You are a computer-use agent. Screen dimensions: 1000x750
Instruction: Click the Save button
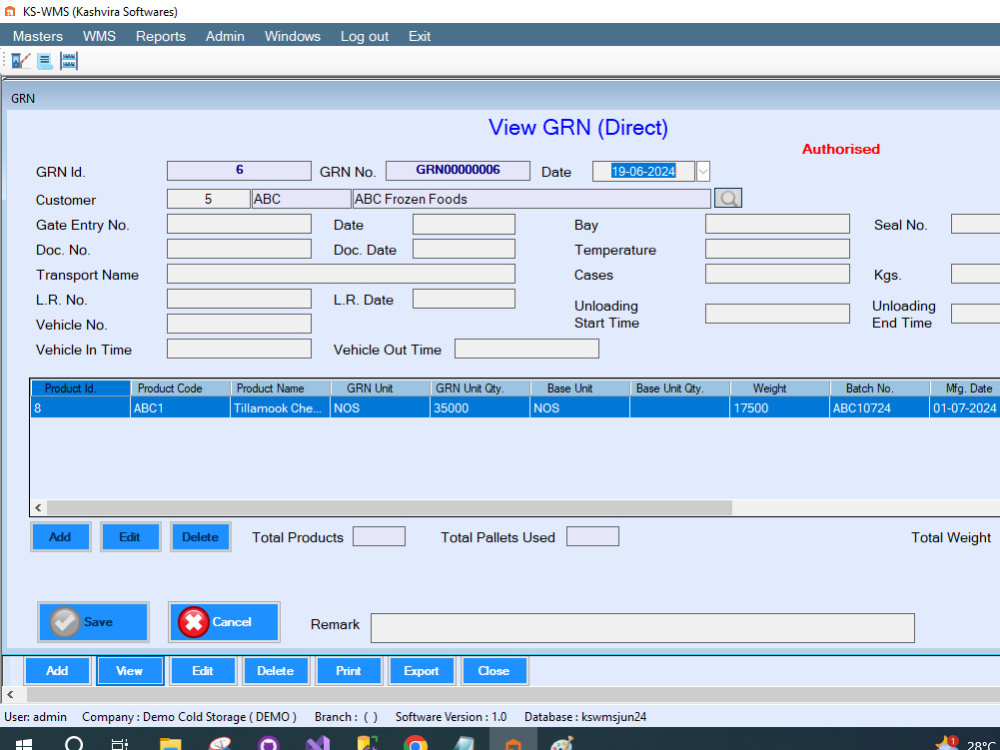(x=93, y=622)
